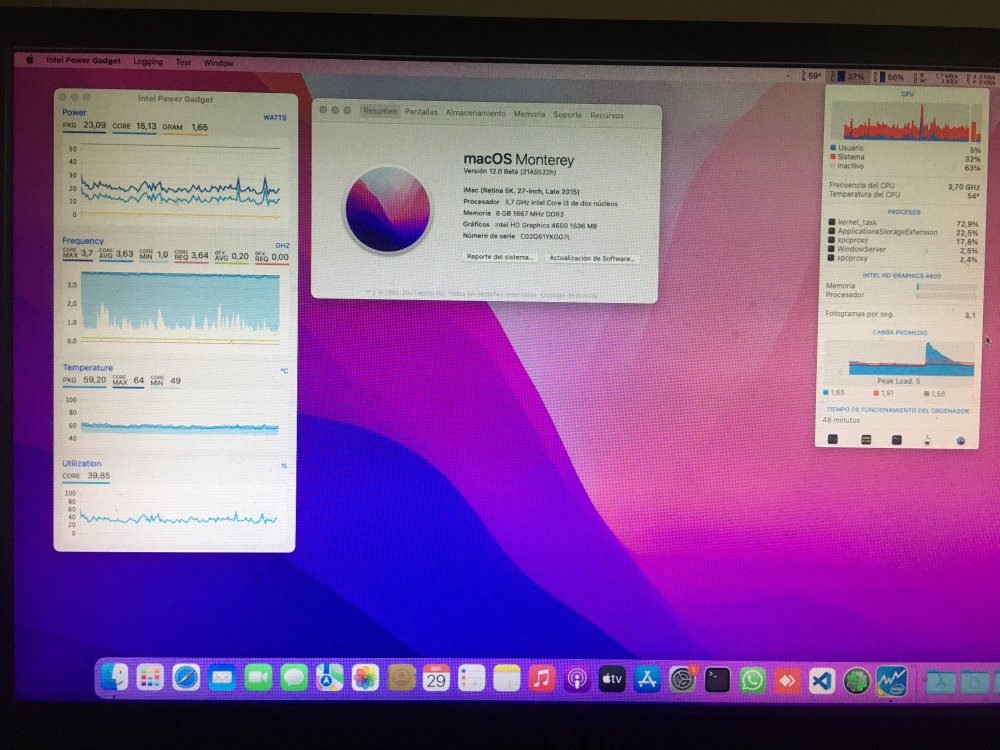The height and width of the screenshot is (750, 1000).
Task: Click the Power heading in Intel Power Gadget
Action: point(74,112)
